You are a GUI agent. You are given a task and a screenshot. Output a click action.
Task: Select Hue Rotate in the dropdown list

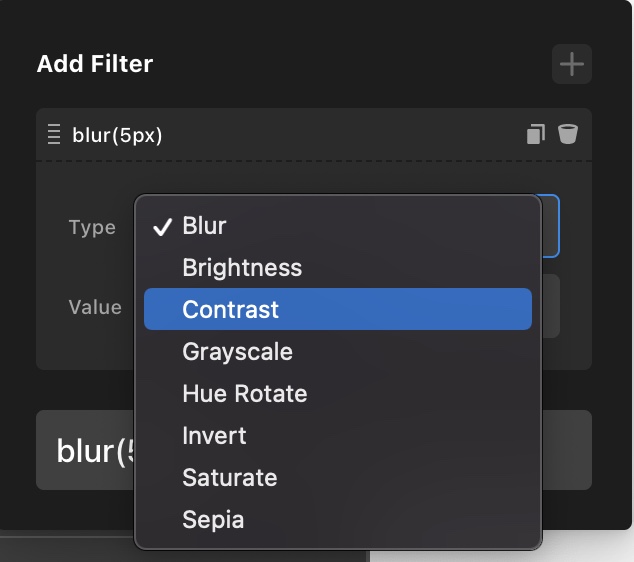coord(244,394)
